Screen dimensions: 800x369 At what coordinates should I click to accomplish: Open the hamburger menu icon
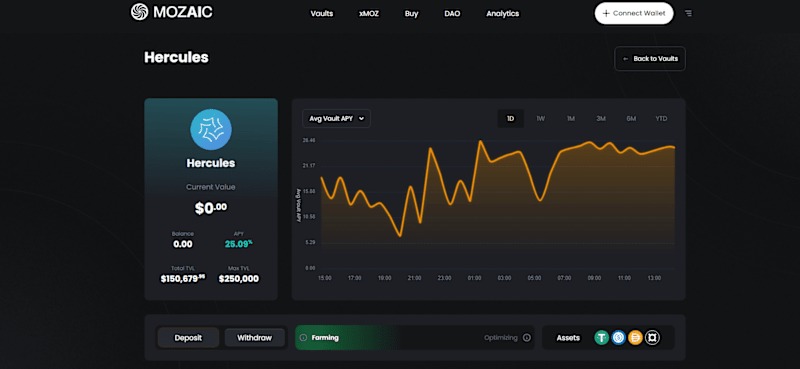689,13
